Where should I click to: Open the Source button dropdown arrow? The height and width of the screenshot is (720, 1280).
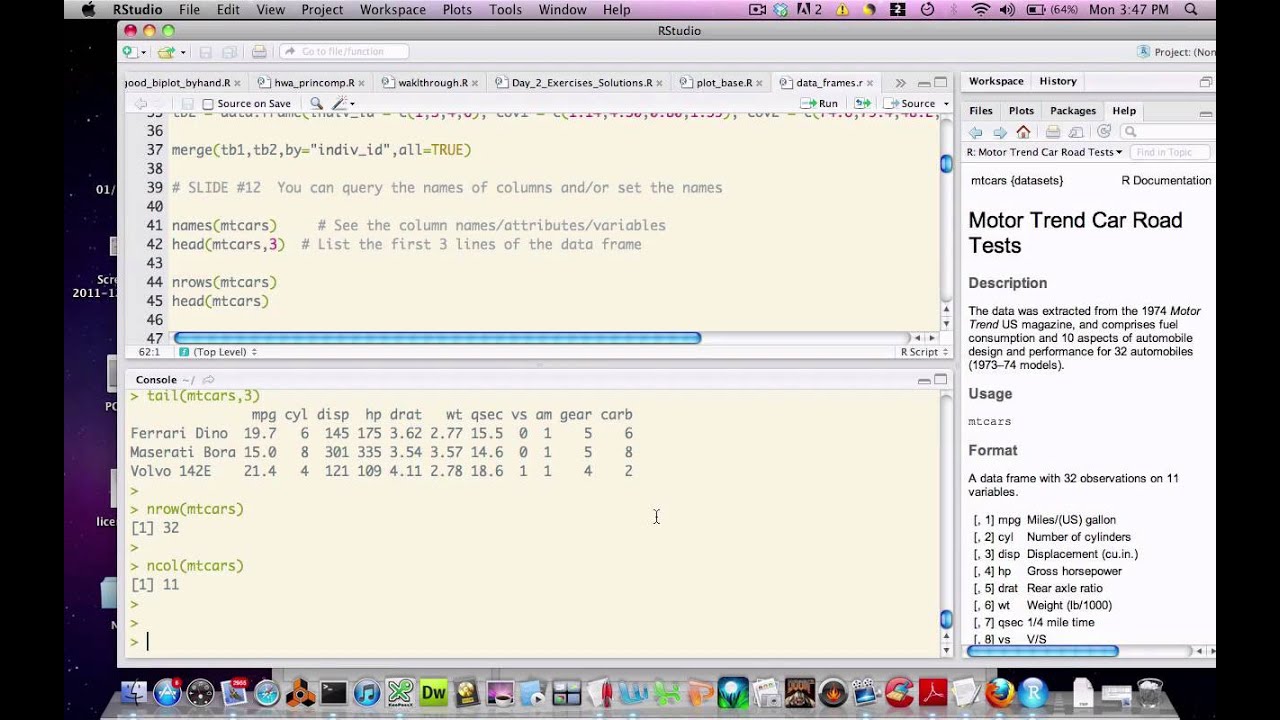(x=944, y=104)
